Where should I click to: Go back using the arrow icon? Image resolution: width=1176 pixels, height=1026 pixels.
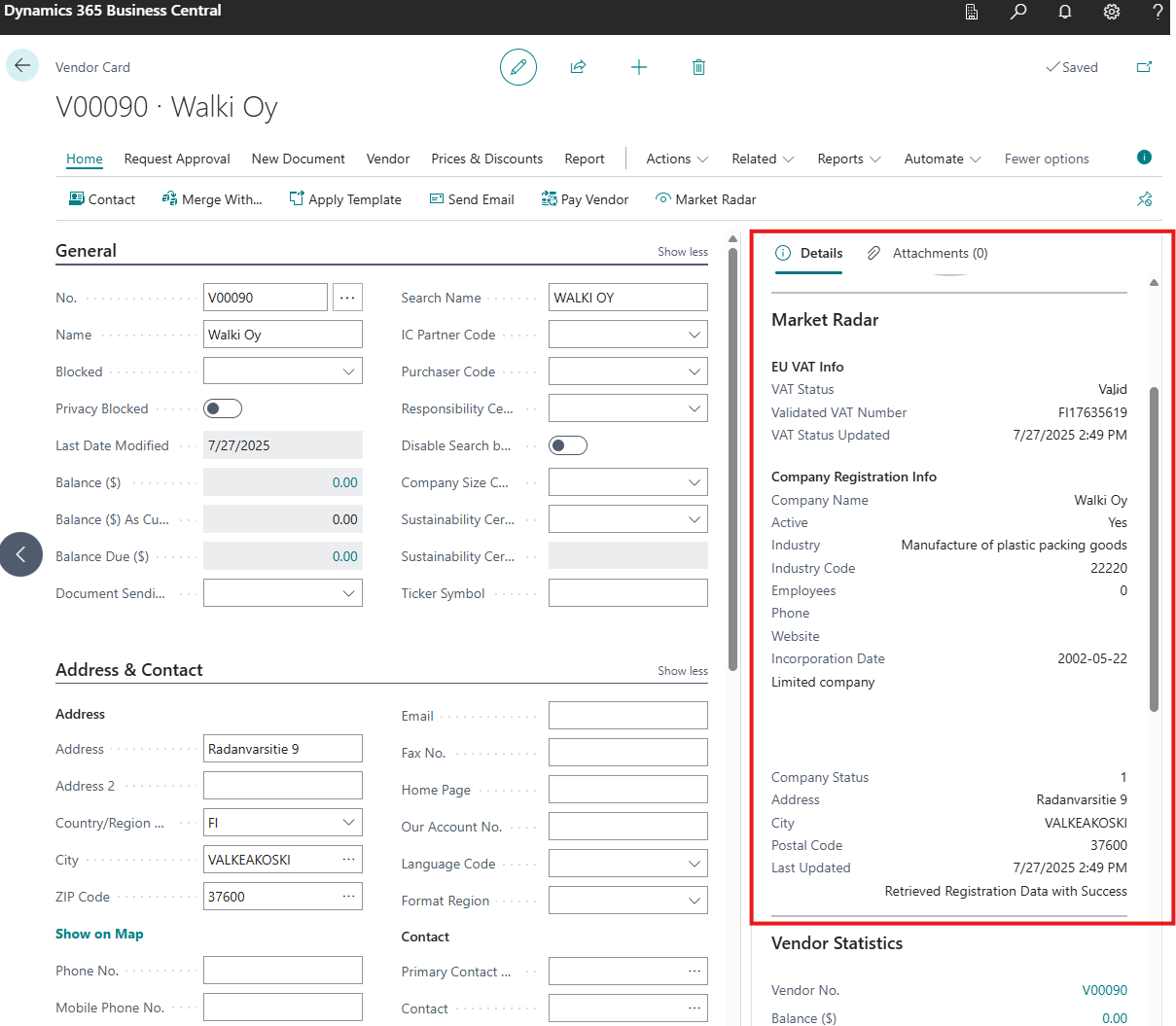tap(22, 66)
